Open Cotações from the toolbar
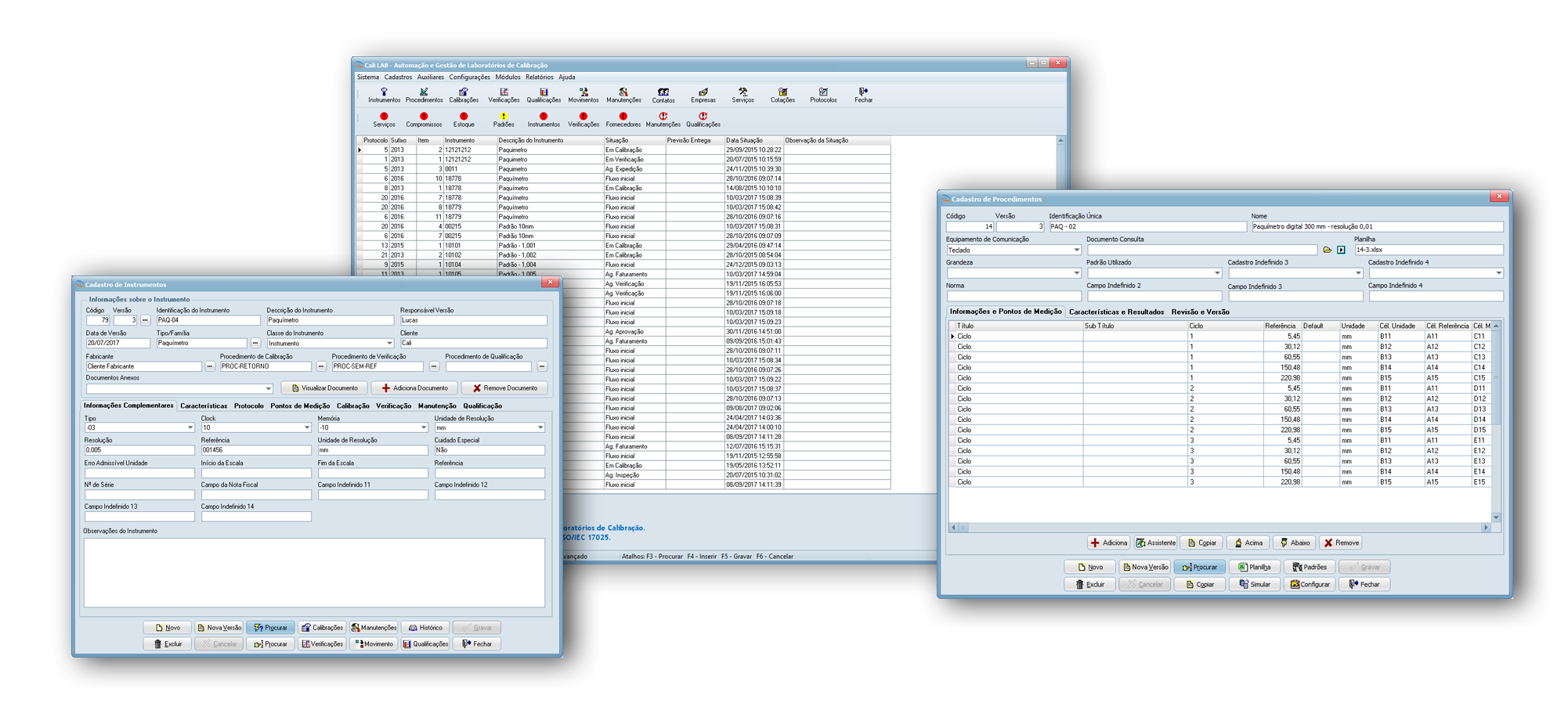The width and height of the screenshot is (1568, 710). 782,95
